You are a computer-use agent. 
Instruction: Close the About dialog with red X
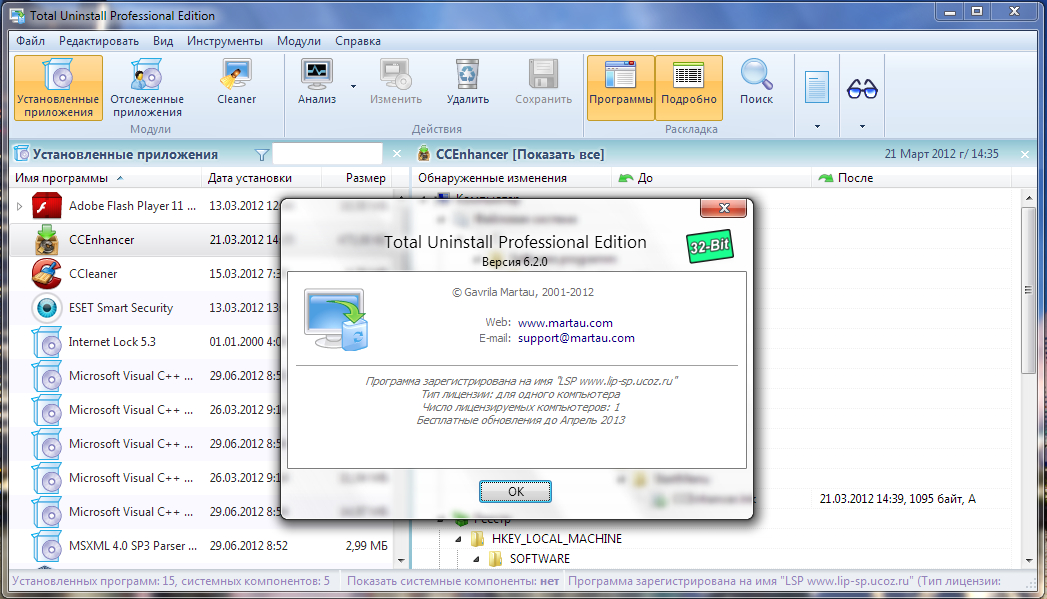pos(723,208)
